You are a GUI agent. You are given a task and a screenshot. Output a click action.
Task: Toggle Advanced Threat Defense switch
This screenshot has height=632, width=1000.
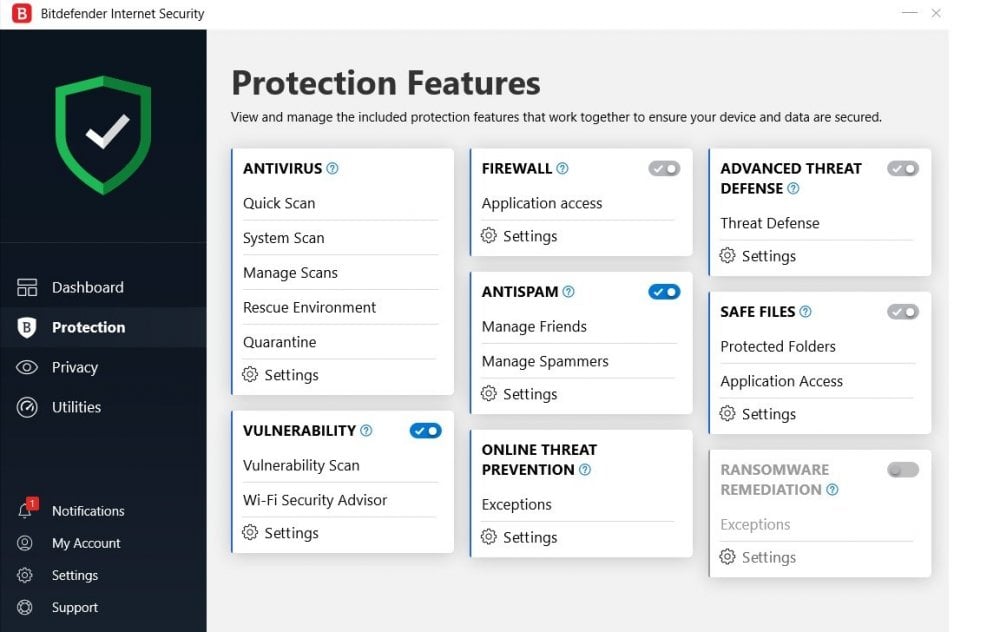click(903, 169)
